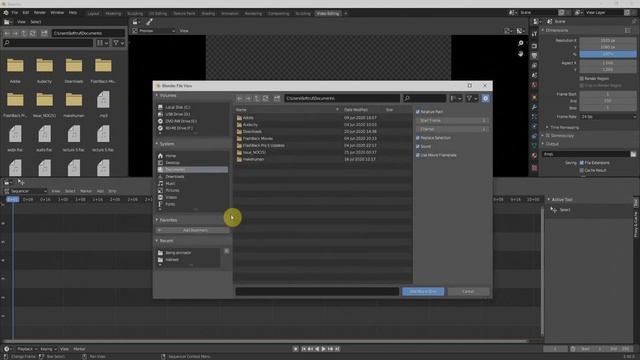
Task: Click the Start Frame field in dialog options
Action: click(452, 120)
